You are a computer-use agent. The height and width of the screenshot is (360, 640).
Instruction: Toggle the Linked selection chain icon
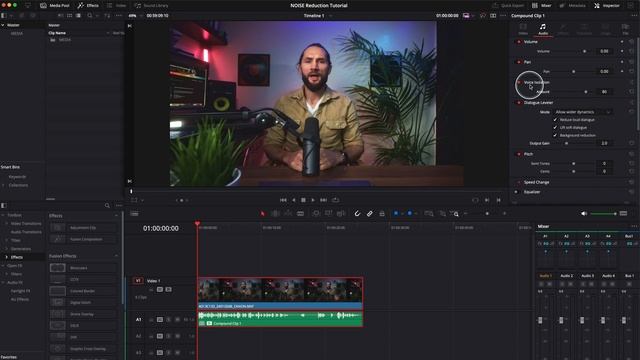pos(369,213)
